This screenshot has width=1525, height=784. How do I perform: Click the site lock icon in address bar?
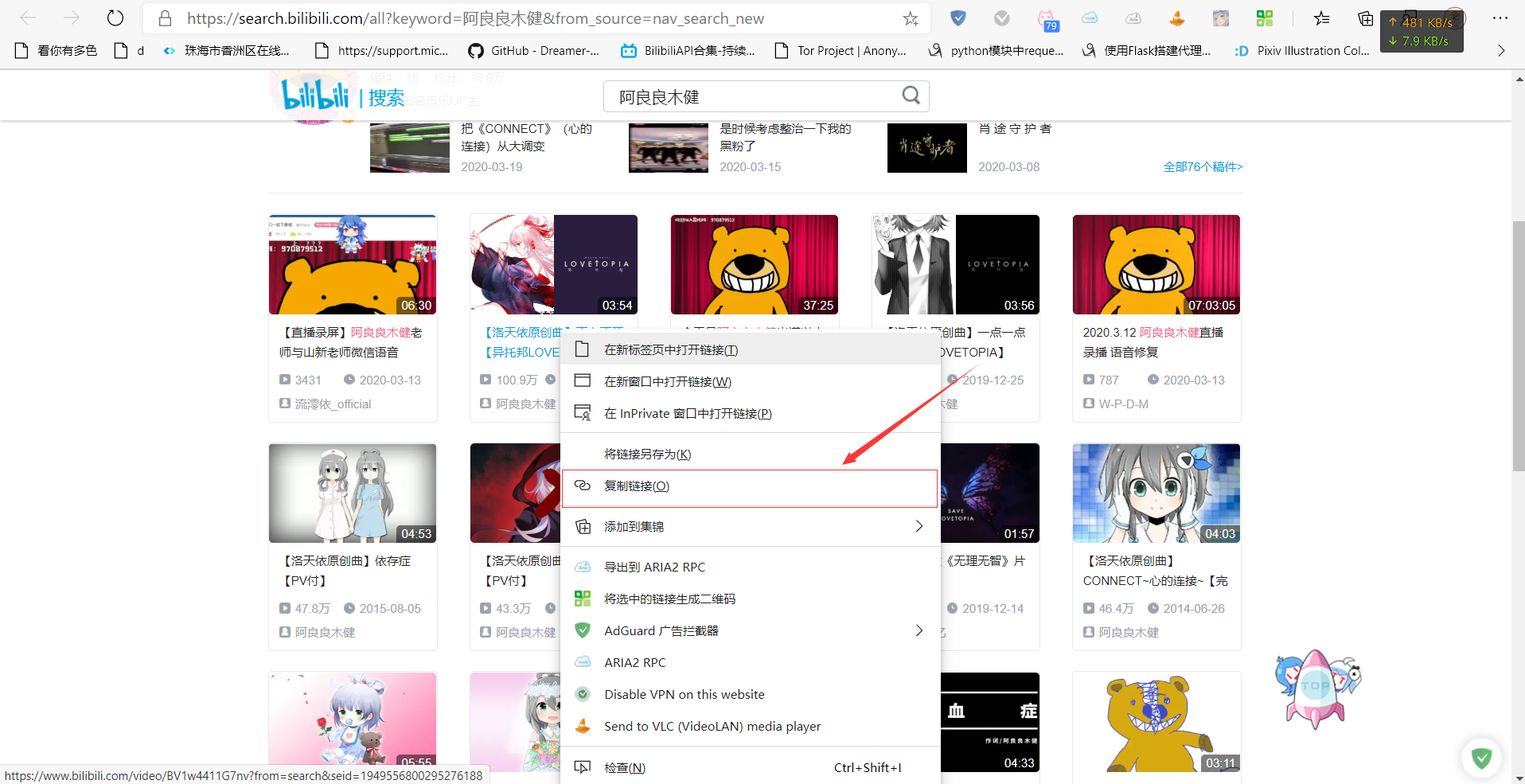coord(166,18)
